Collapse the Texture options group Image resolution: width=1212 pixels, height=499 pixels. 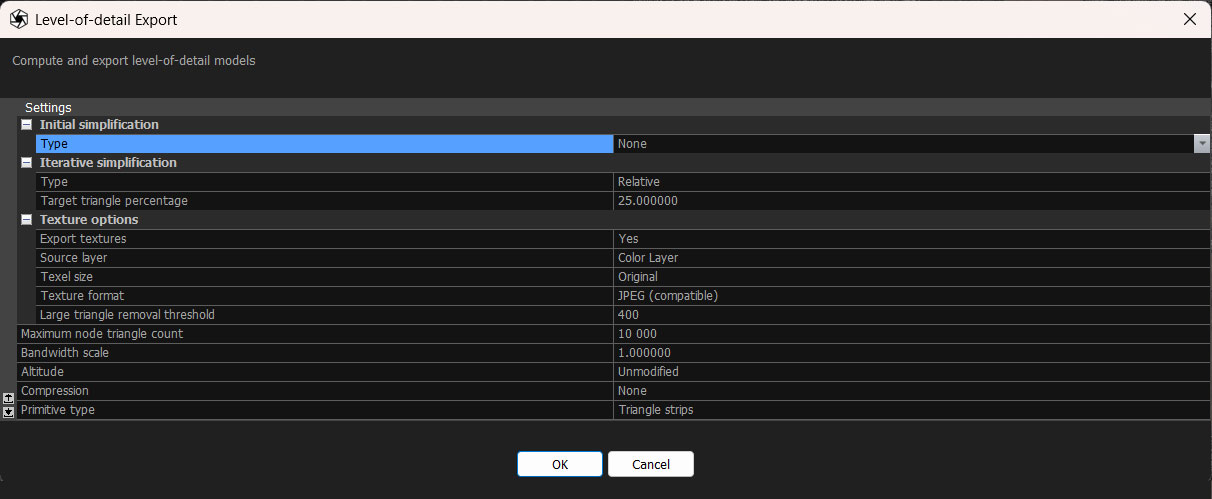[x=27, y=220]
